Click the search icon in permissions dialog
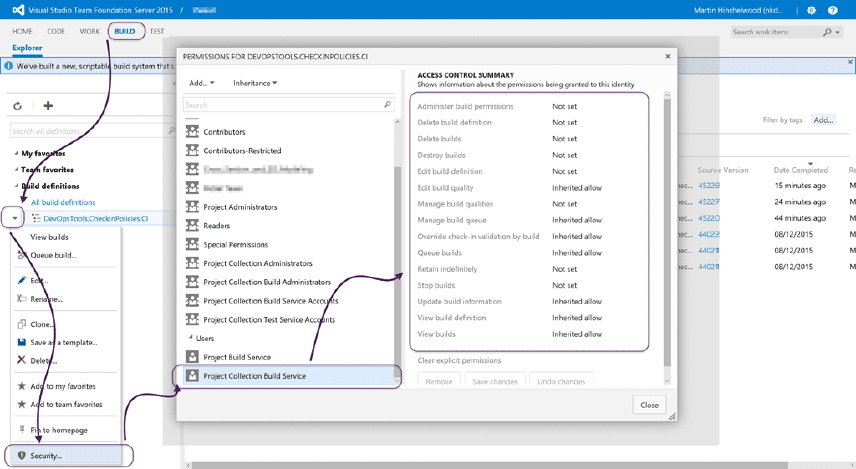This screenshot has width=856, height=469. click(x=388, y=104)
